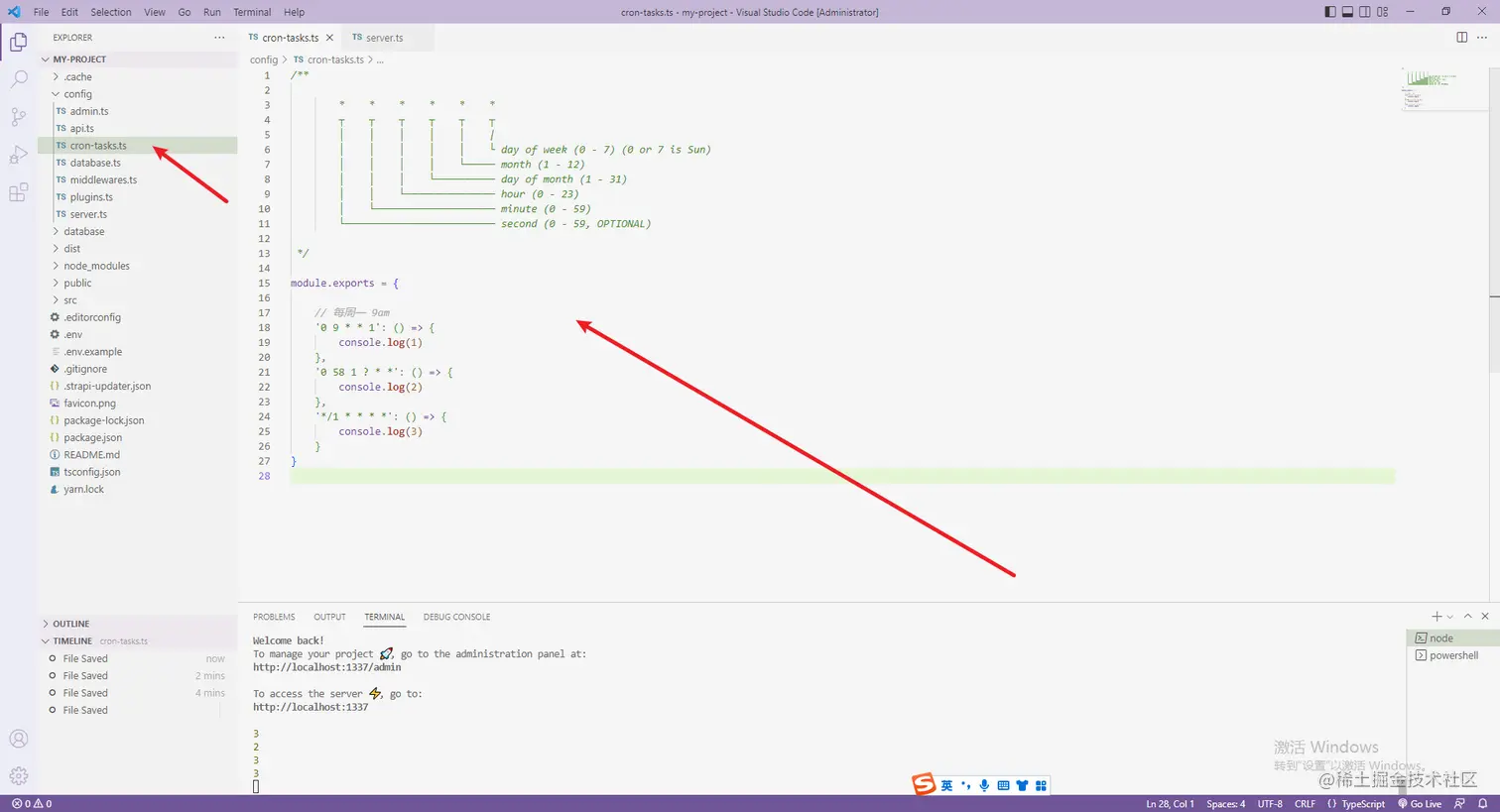
Task: Add a new terminal with plus icon
Action: (1436, 617)
